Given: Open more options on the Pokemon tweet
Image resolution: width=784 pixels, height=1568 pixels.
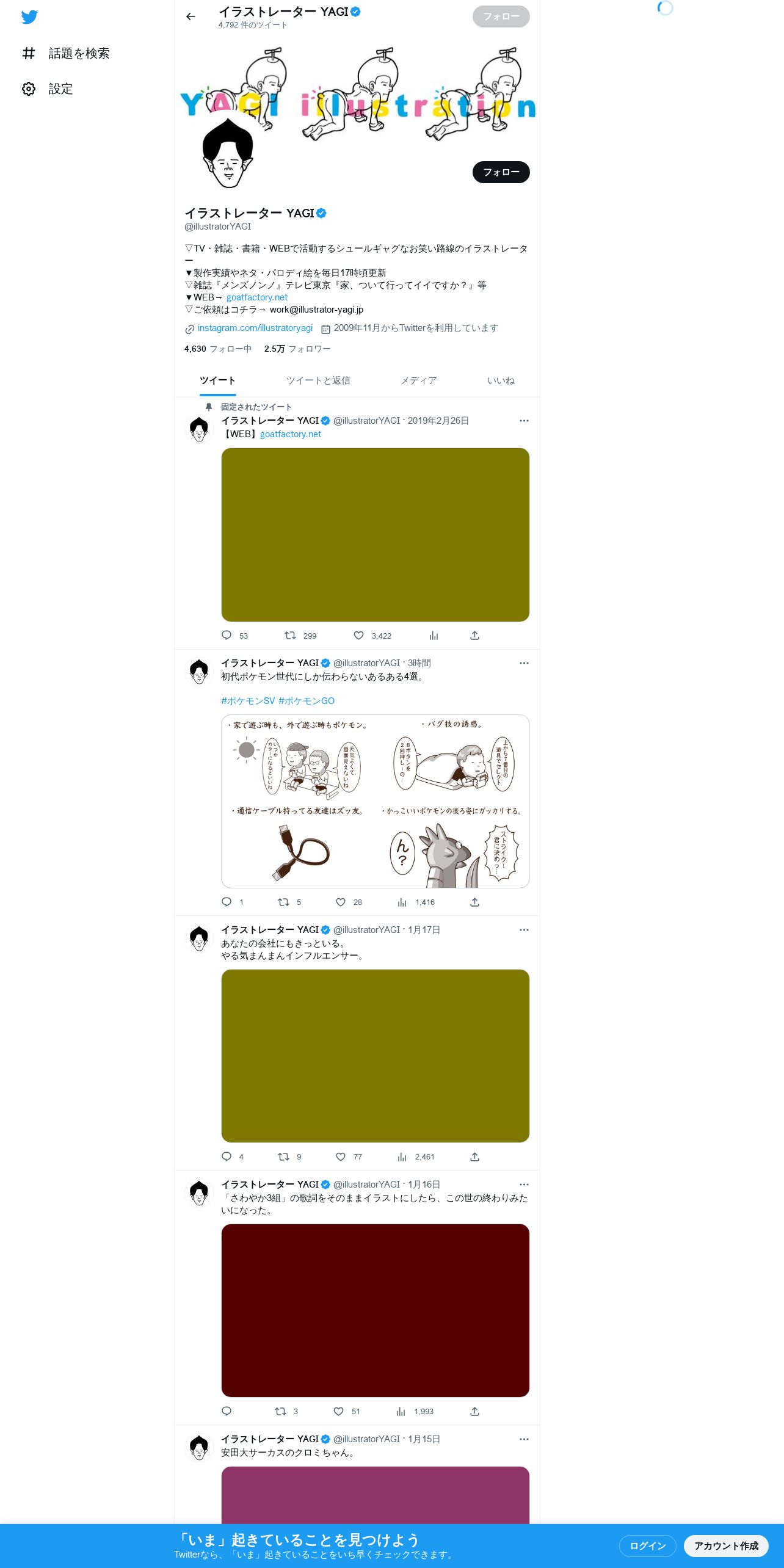Looking at the screenshot, I should point(524,663).
